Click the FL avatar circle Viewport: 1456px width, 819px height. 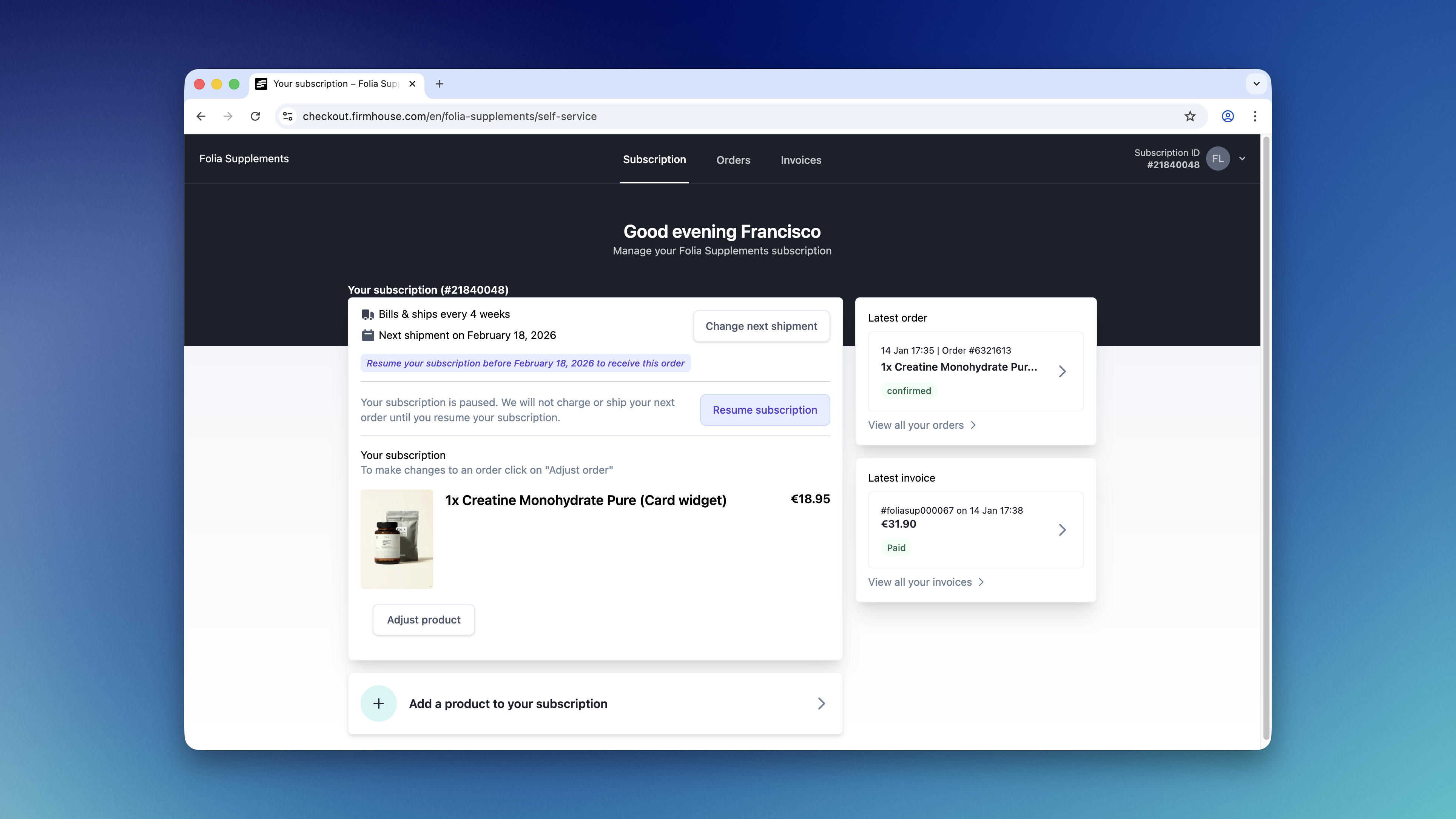[x=1217, y=159]
